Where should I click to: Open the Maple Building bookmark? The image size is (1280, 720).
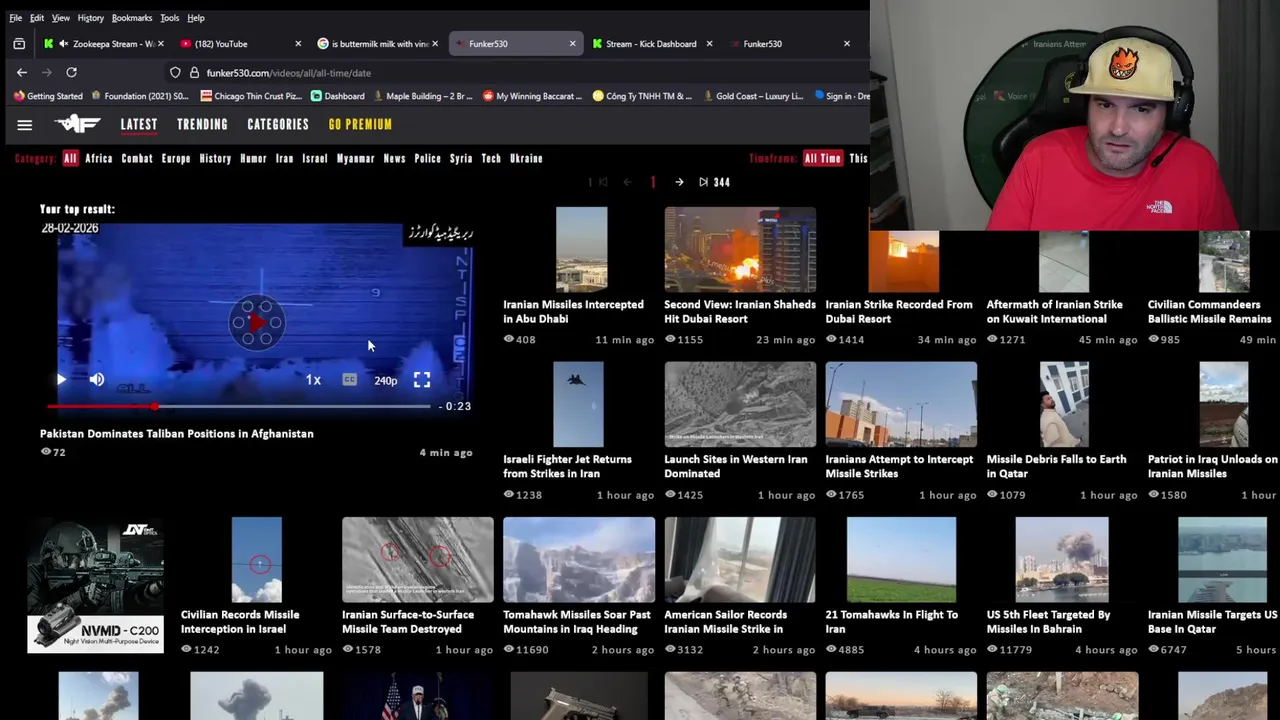pyautogui.click(x=422, y=96)
